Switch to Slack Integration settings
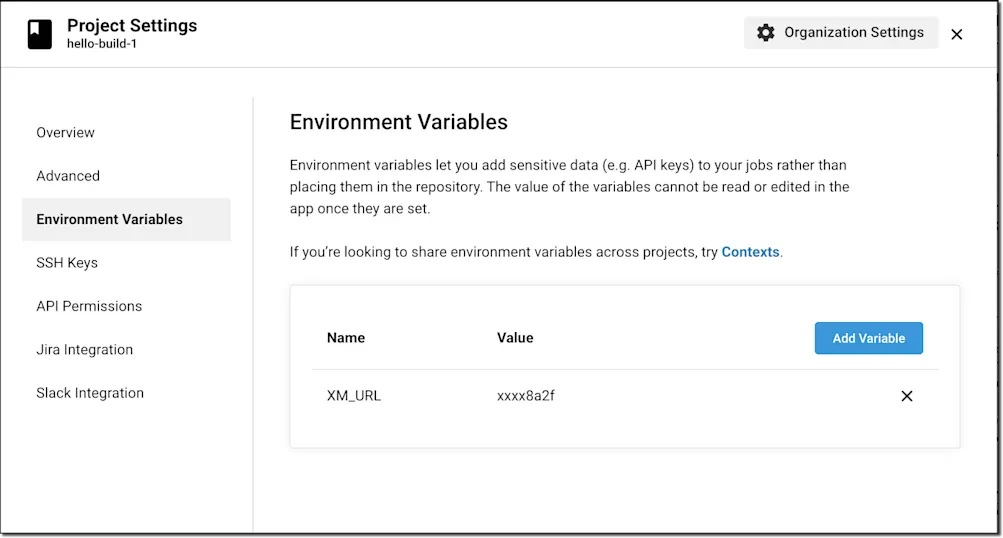This screenshot has width=1003, height=538. 90,393
